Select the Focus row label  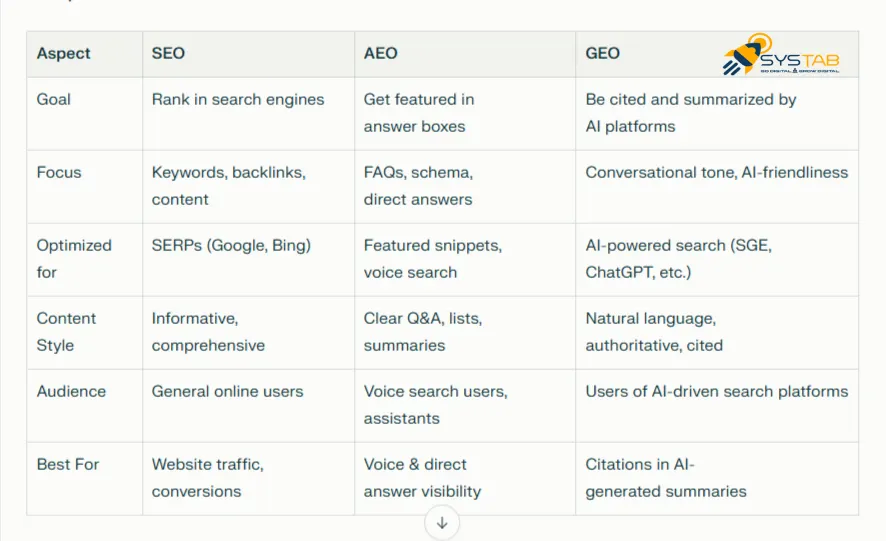59,172
